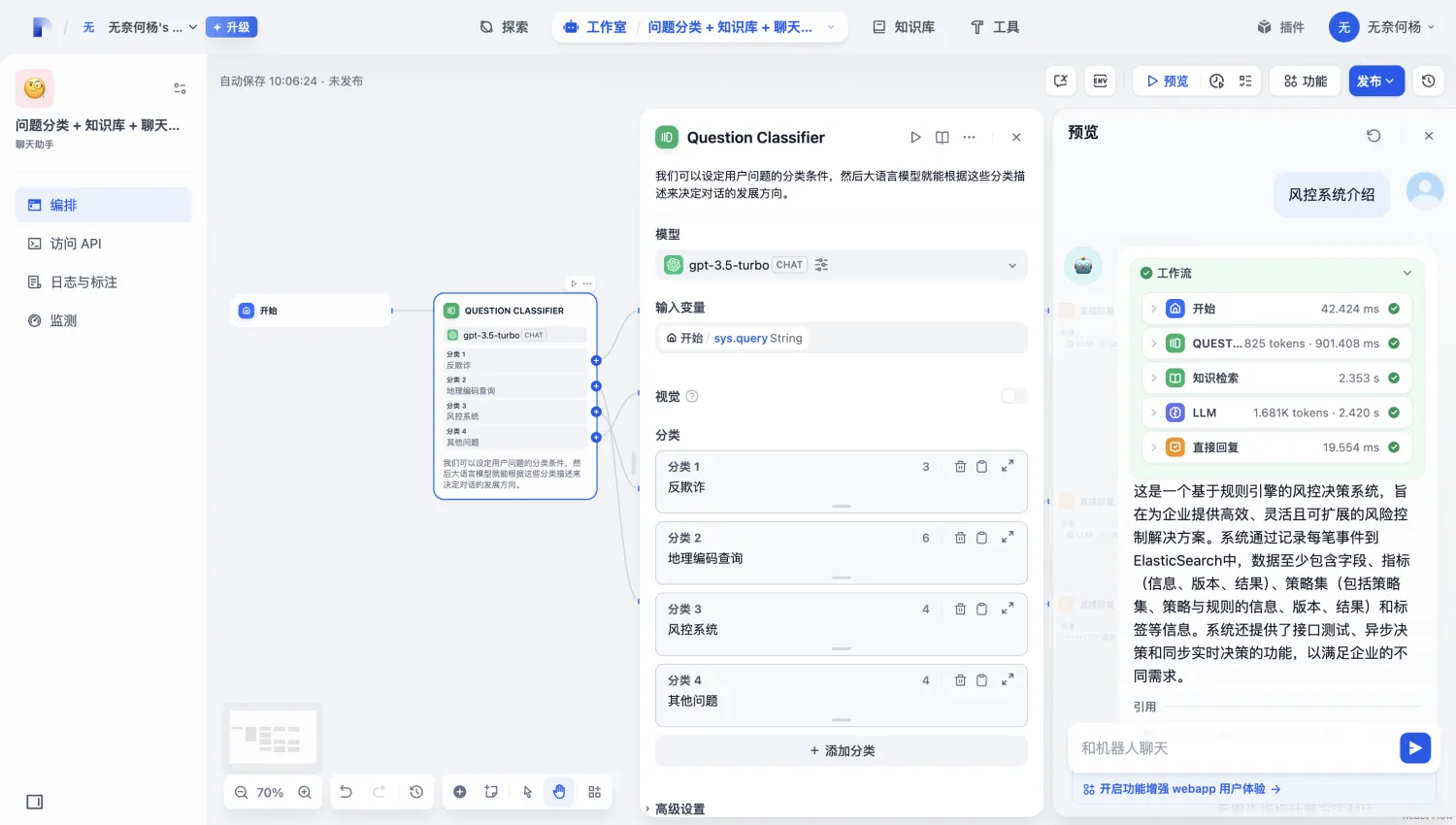Screen dimensions: 1456x825
Task: Open the workflow title dropdown in top bar
Action: point(830,26)
